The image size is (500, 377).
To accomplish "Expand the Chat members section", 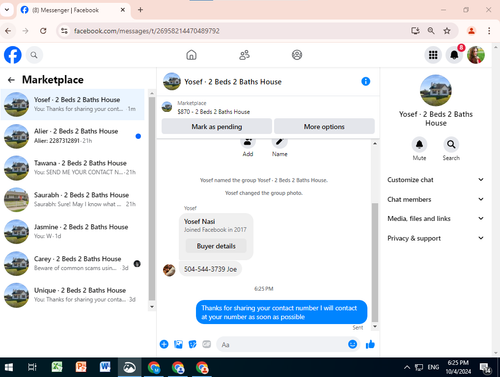I will 435,199.
